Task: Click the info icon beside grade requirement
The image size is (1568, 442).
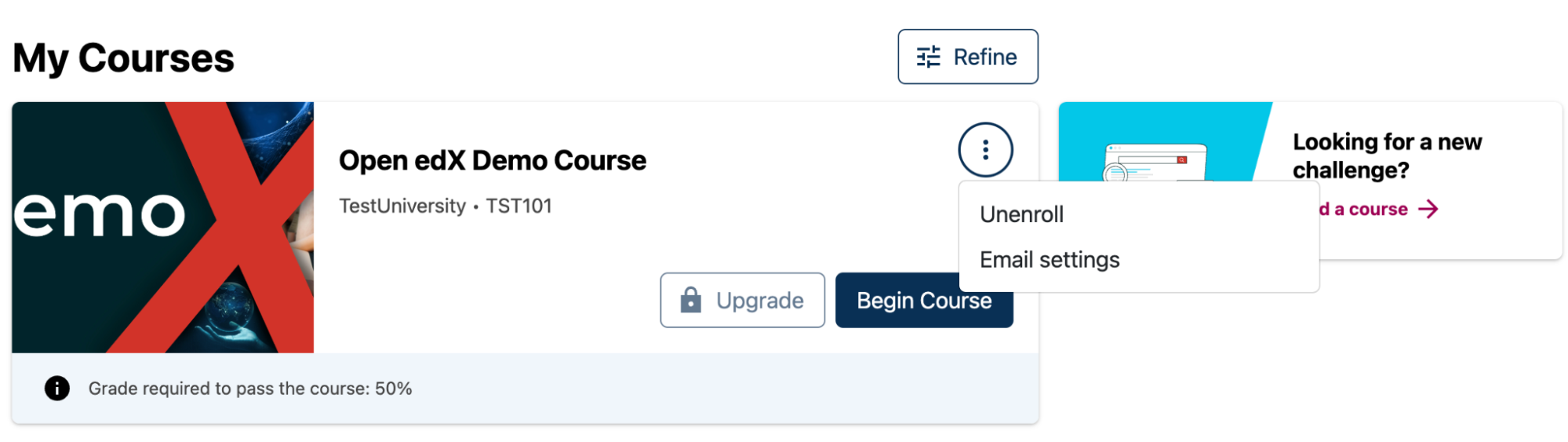Action: pyautogui.click(x=57, y=388)
